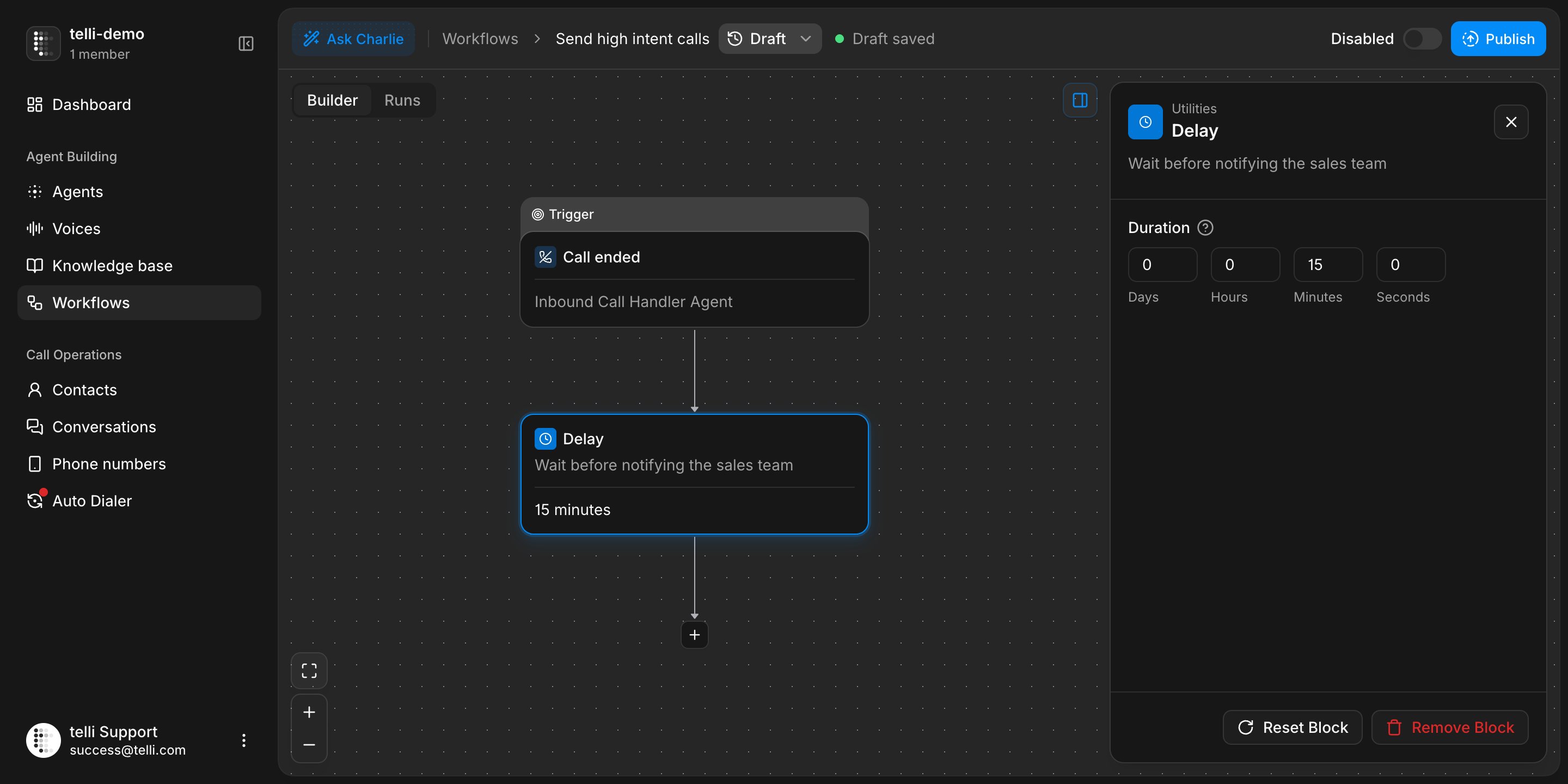The height and width of the screenshot is (784, 1568).
Task: Switch to the Builder tab
Action: pyautogui.click(x=332, y=100)
